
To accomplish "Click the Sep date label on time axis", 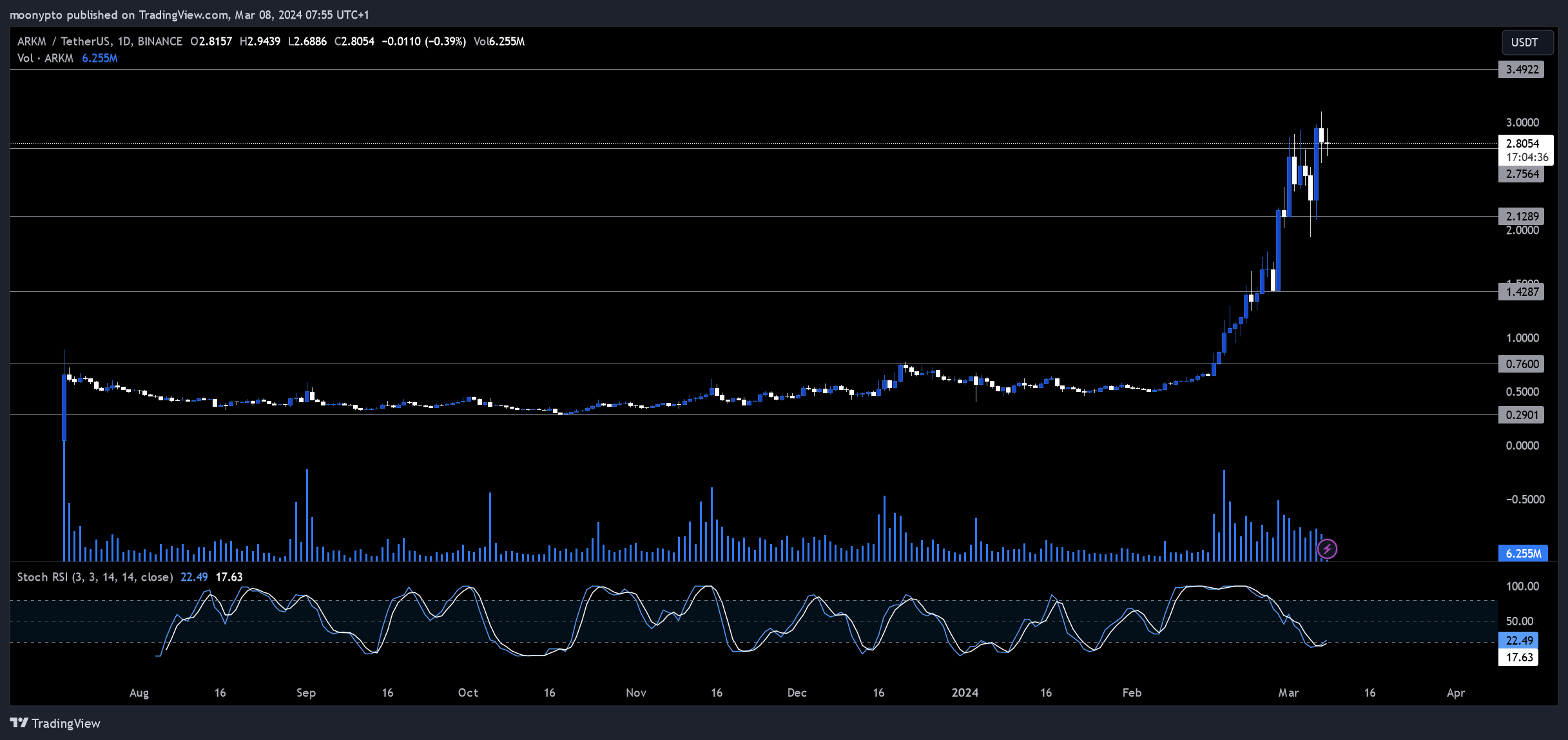I will pos(306,693).
